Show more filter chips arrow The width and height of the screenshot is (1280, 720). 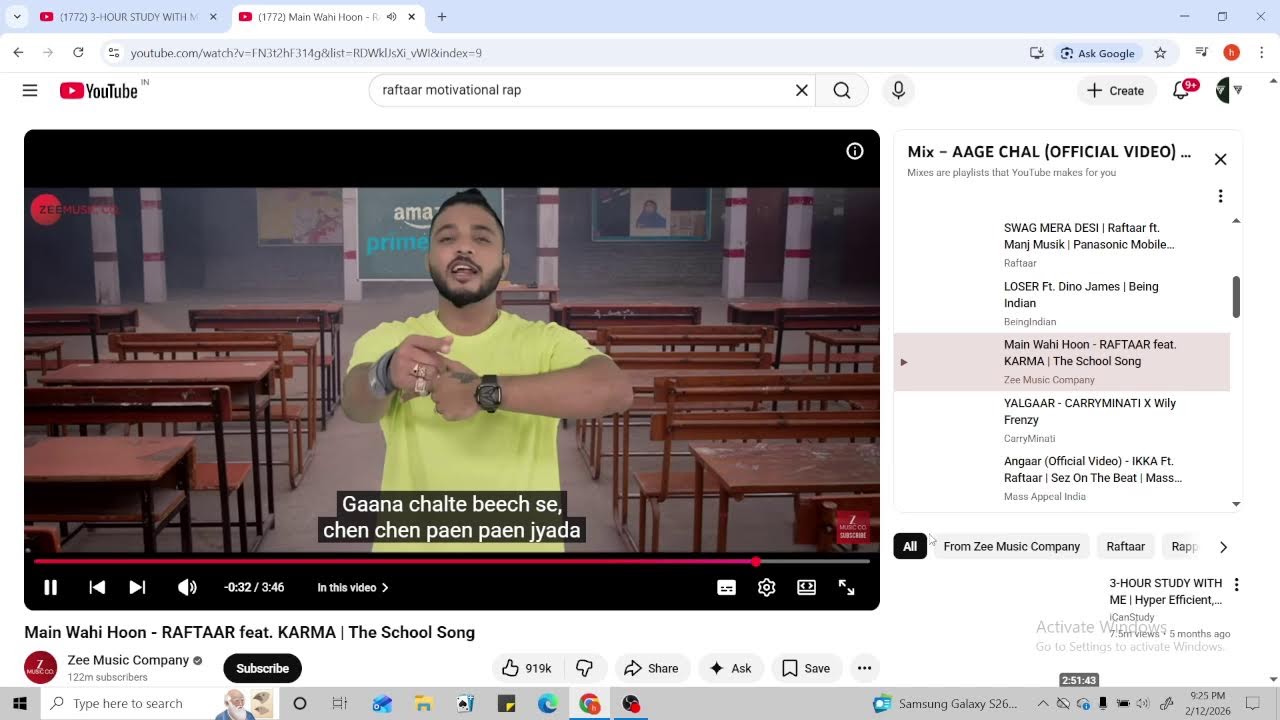pyautogui.click(x=1223, y=547)
